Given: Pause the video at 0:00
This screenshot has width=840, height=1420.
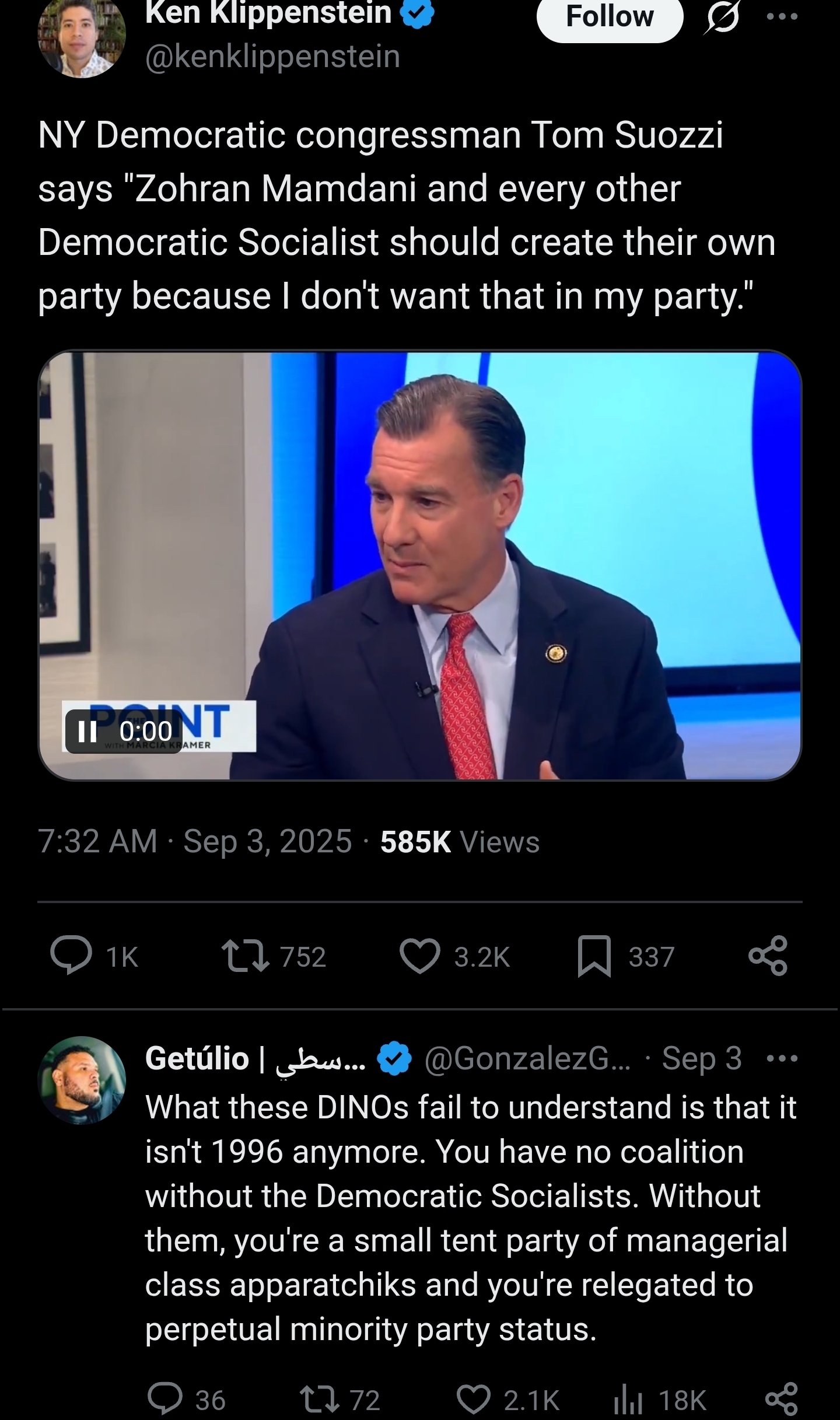Looking at the screenshot, I should 87,731.
